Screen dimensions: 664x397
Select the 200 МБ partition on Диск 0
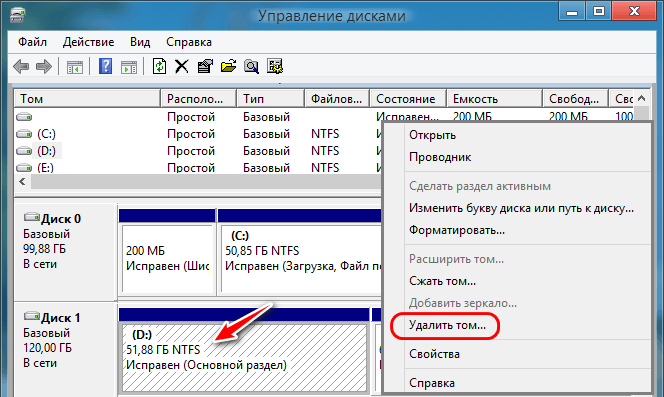(168, 258)
